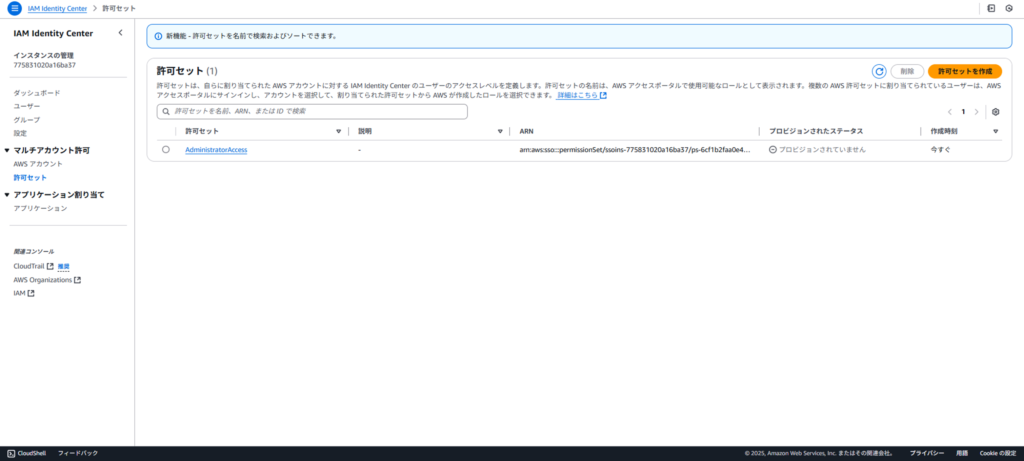Image resolution: width=1024 pixels, height=461 pixels.
Task: Sort by 許可セット column arrow
Action: (338, 131)
